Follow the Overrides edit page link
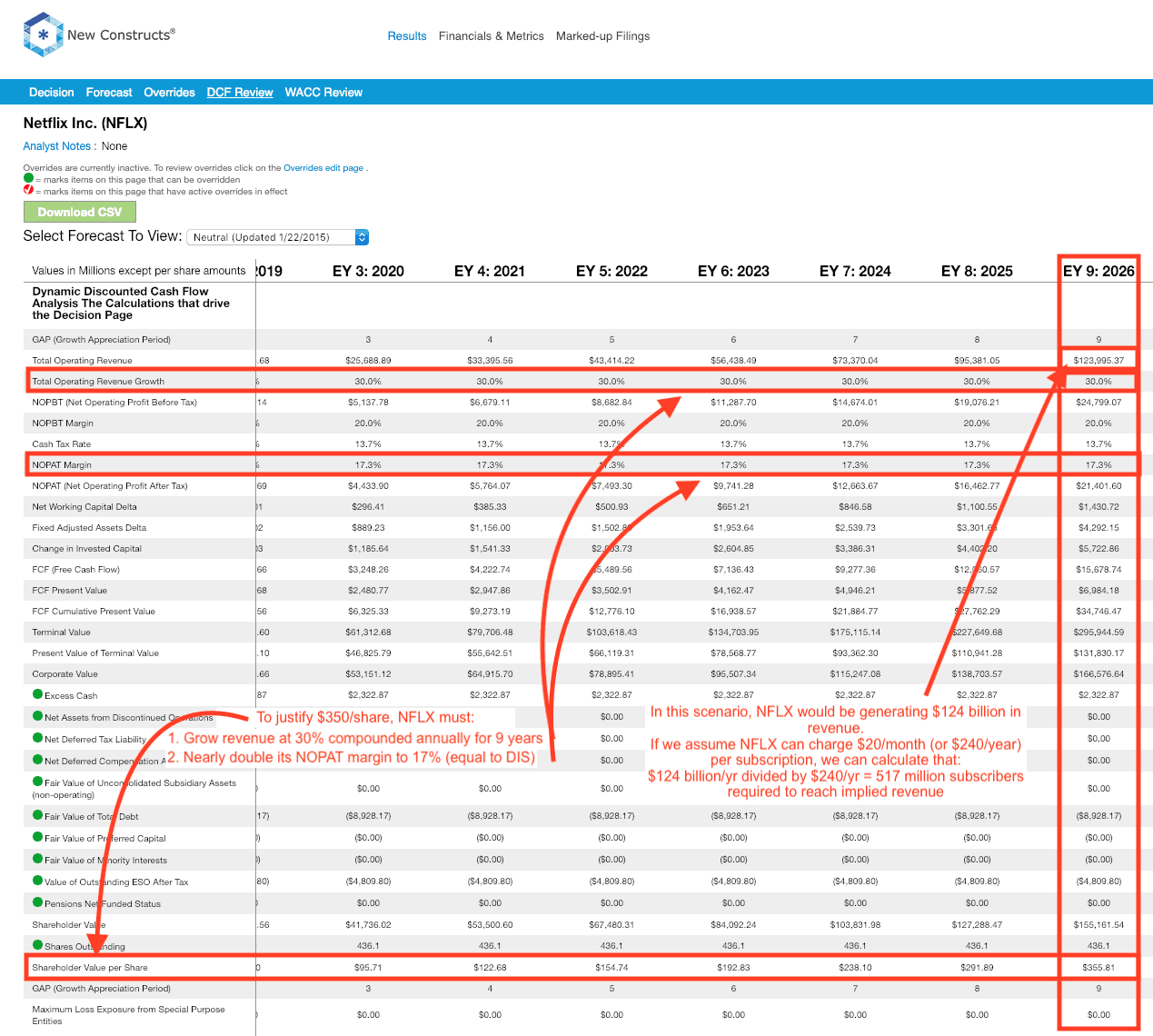This screenshot has height=1036, width=1153. 323,168
